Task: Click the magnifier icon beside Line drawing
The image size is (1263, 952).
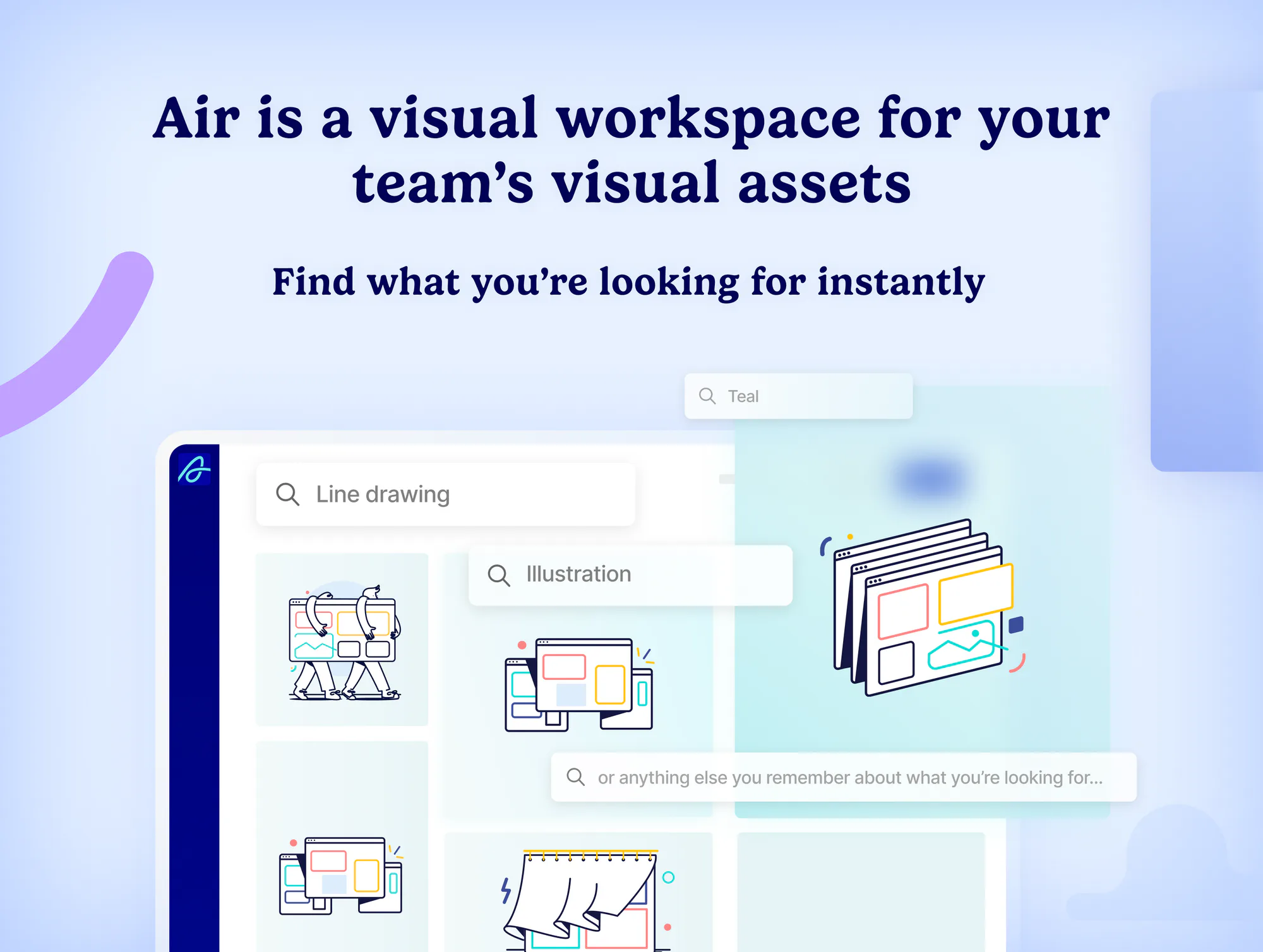Action: [287, 494]
